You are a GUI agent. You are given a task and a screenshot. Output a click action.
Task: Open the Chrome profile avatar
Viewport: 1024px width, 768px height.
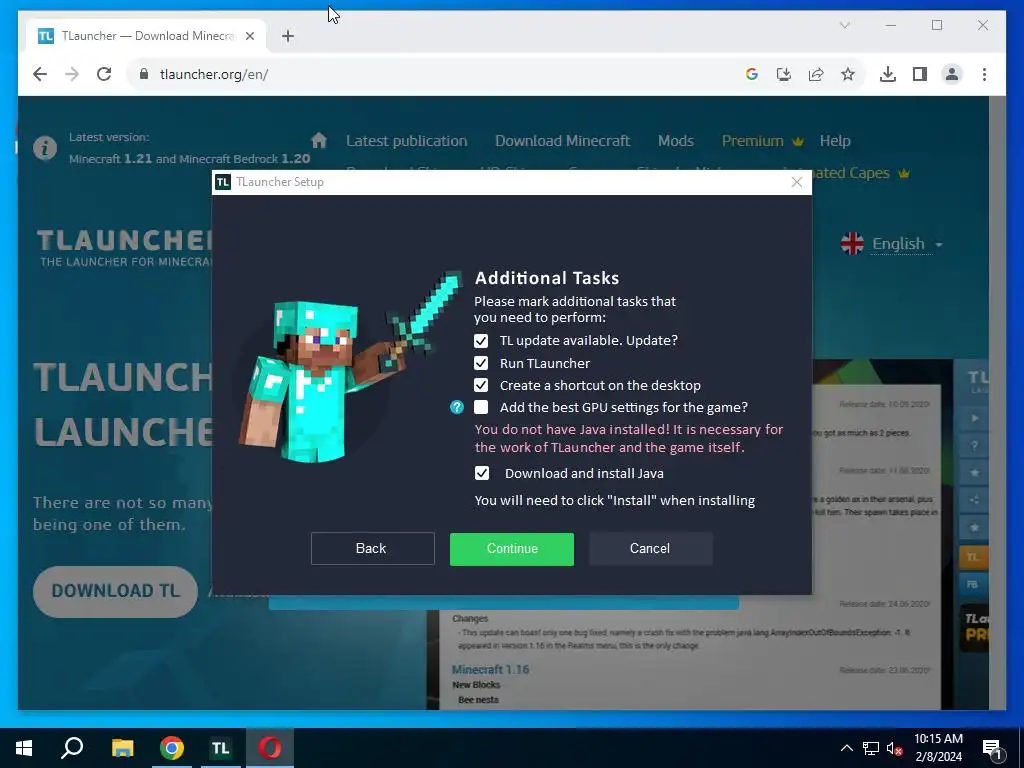tap(952, 74)
